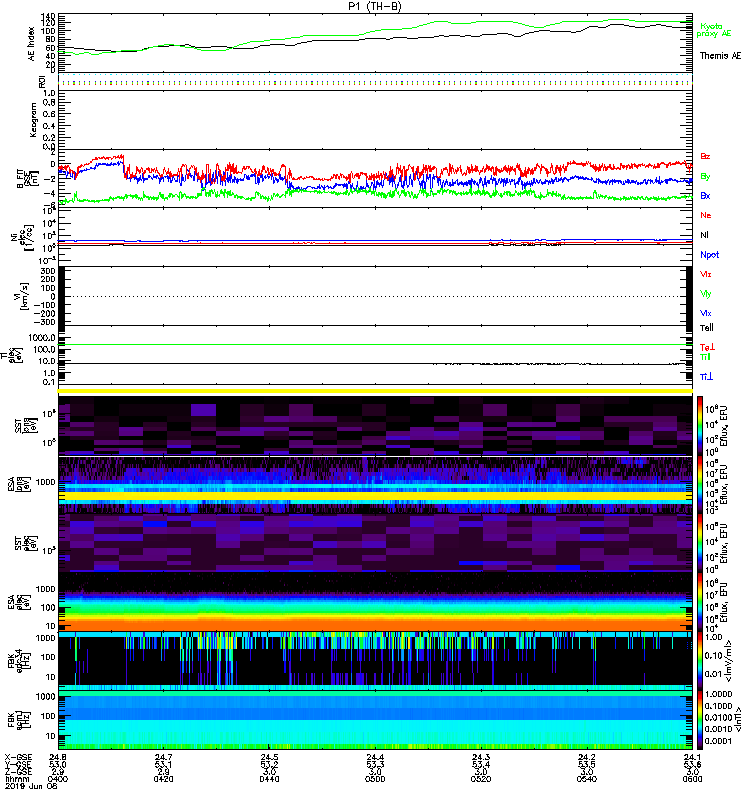Click the 0500 time tick label
Image resolution: width=750 pixels, height=800 pixels.
(375, 779)
